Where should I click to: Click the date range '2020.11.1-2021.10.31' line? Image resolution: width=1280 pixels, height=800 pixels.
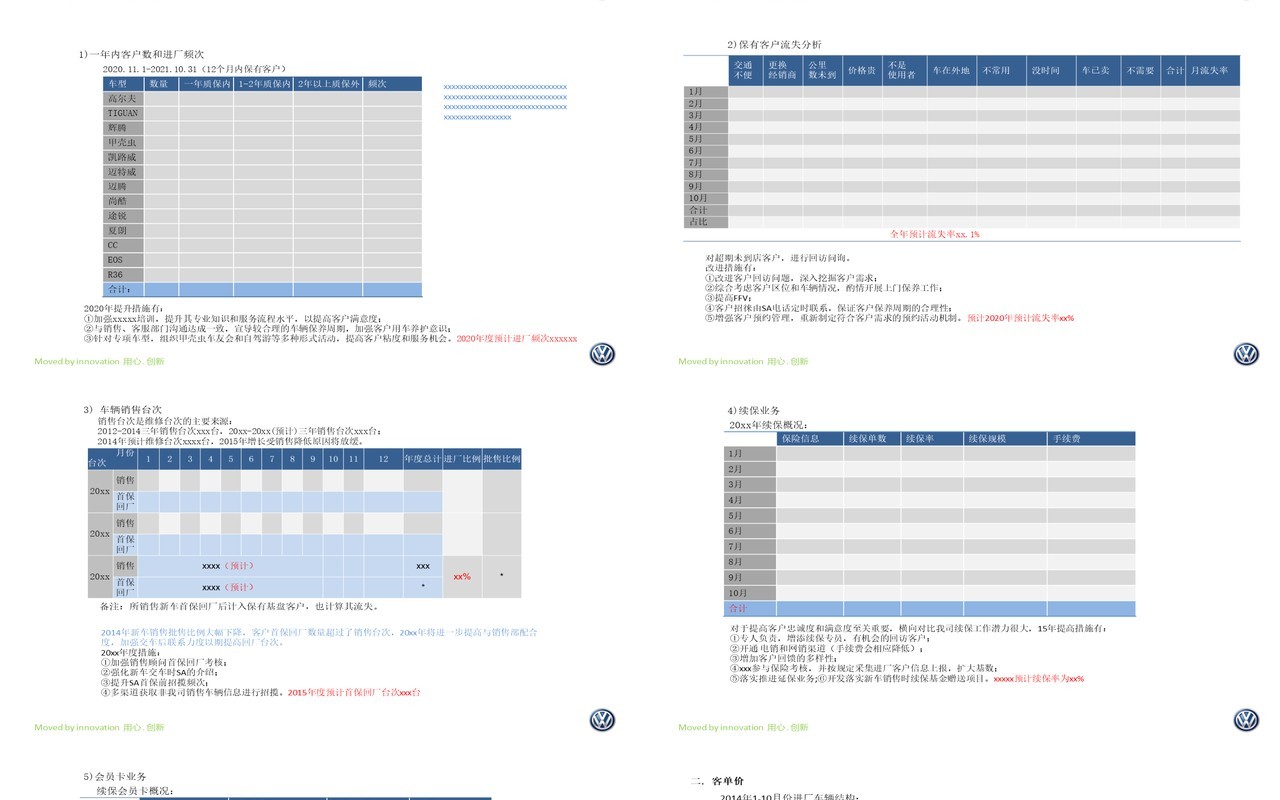coord(195,69)
